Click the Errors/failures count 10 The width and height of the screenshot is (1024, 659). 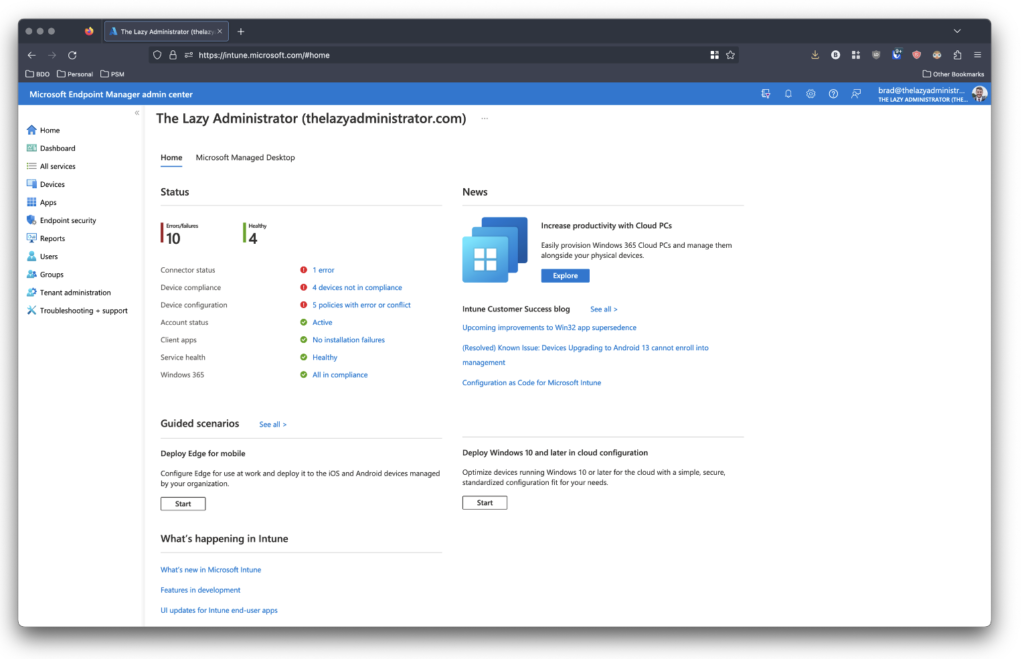click(x=173, y=239)
